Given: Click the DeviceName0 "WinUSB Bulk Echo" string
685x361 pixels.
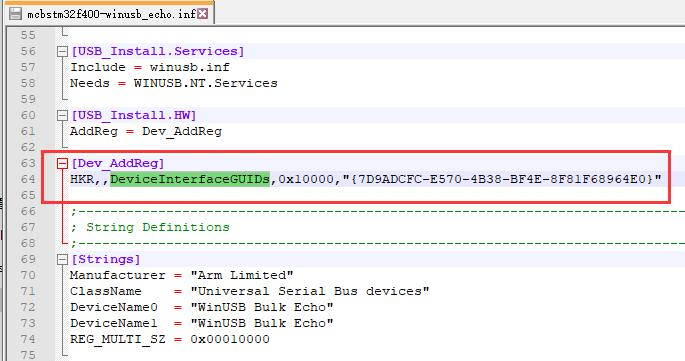Looking at the screenshot, I should pos(262,307).
